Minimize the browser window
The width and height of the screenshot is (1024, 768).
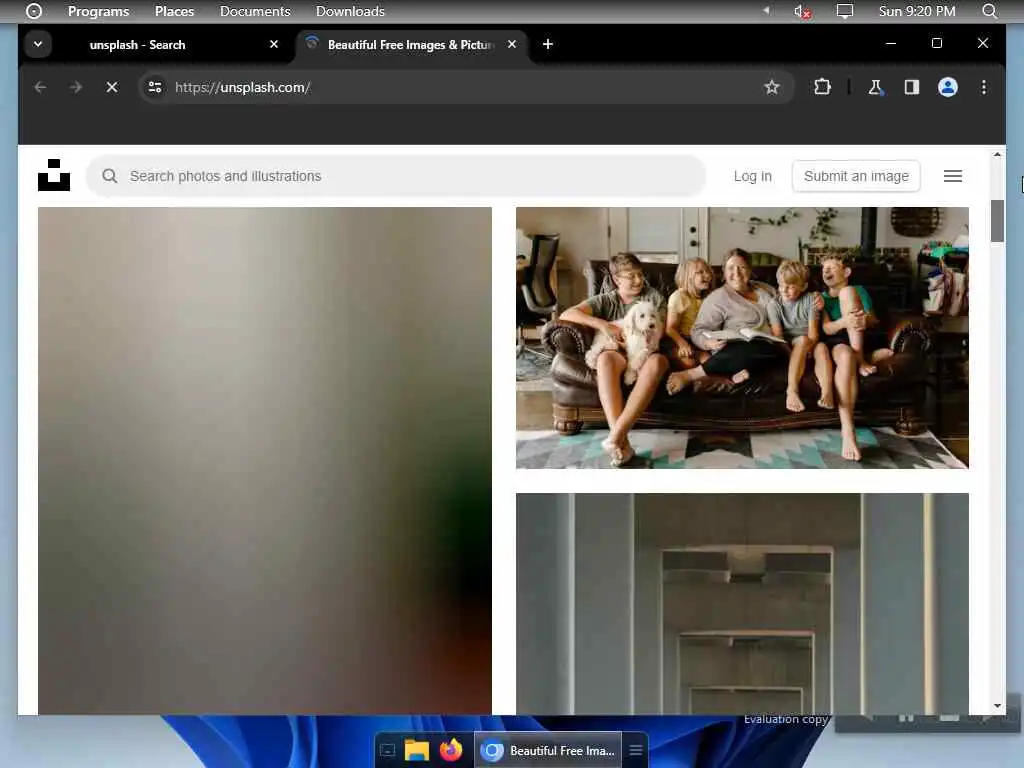[891, 43]
